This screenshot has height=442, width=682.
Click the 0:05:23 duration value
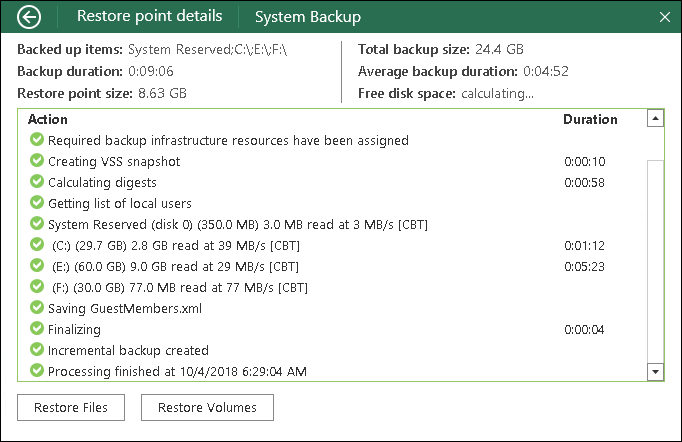click(585, 266)
